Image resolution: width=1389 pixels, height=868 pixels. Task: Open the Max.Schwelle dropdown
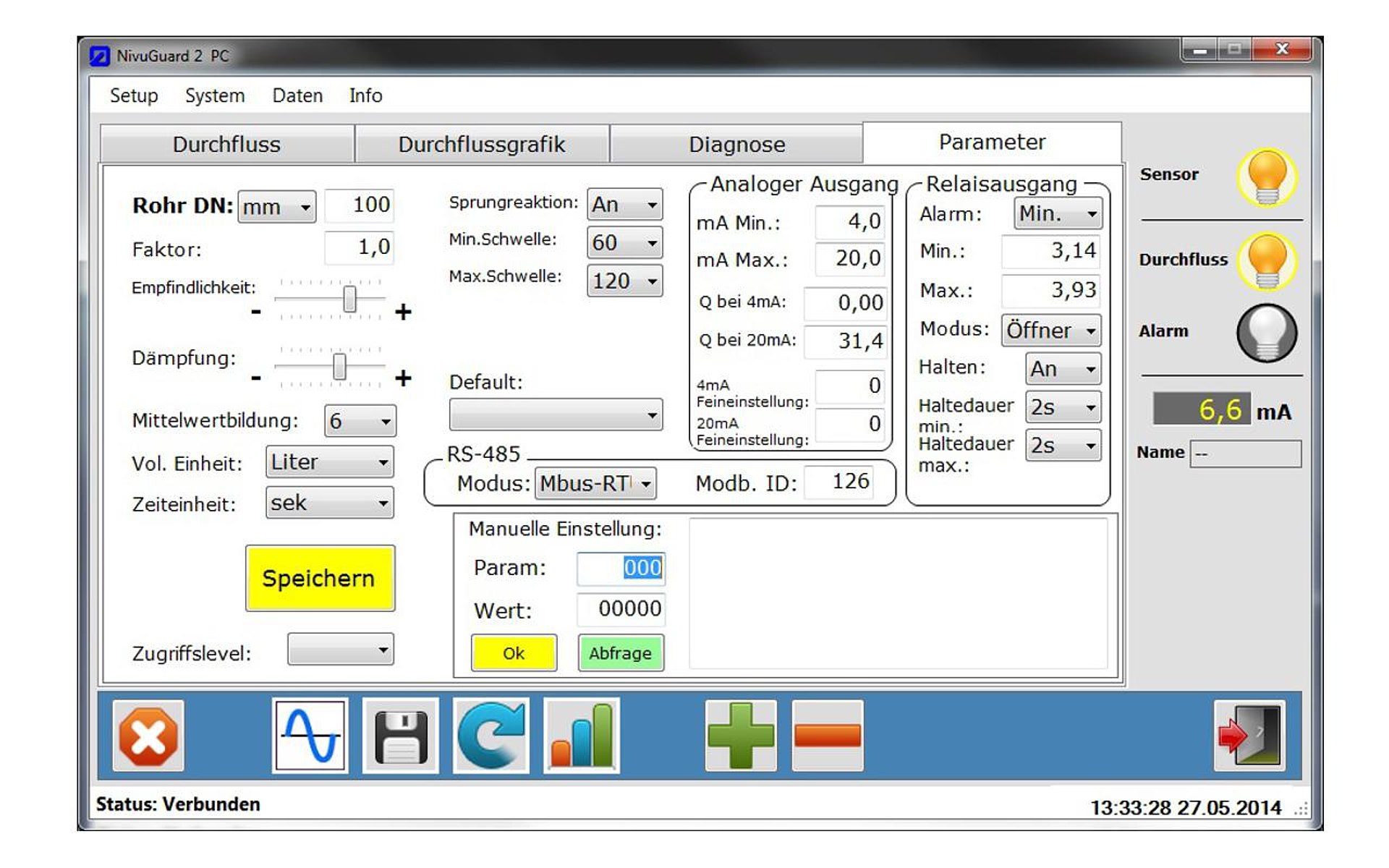point(625,281)
